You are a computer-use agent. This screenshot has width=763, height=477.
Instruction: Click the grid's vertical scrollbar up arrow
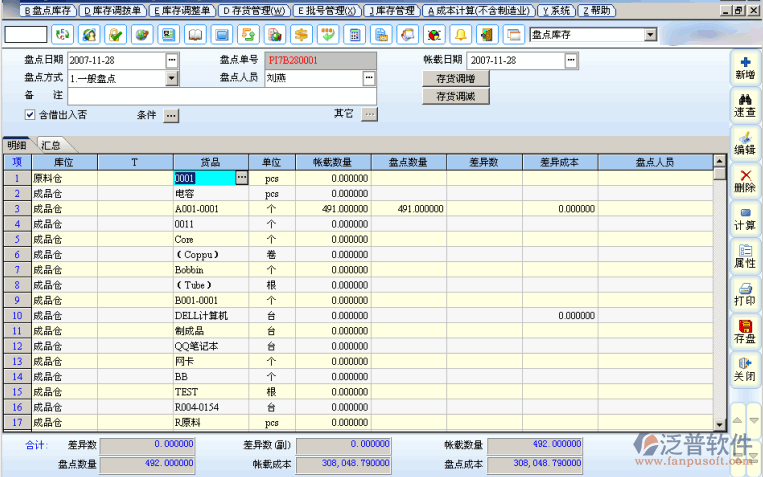coord(719,161)
